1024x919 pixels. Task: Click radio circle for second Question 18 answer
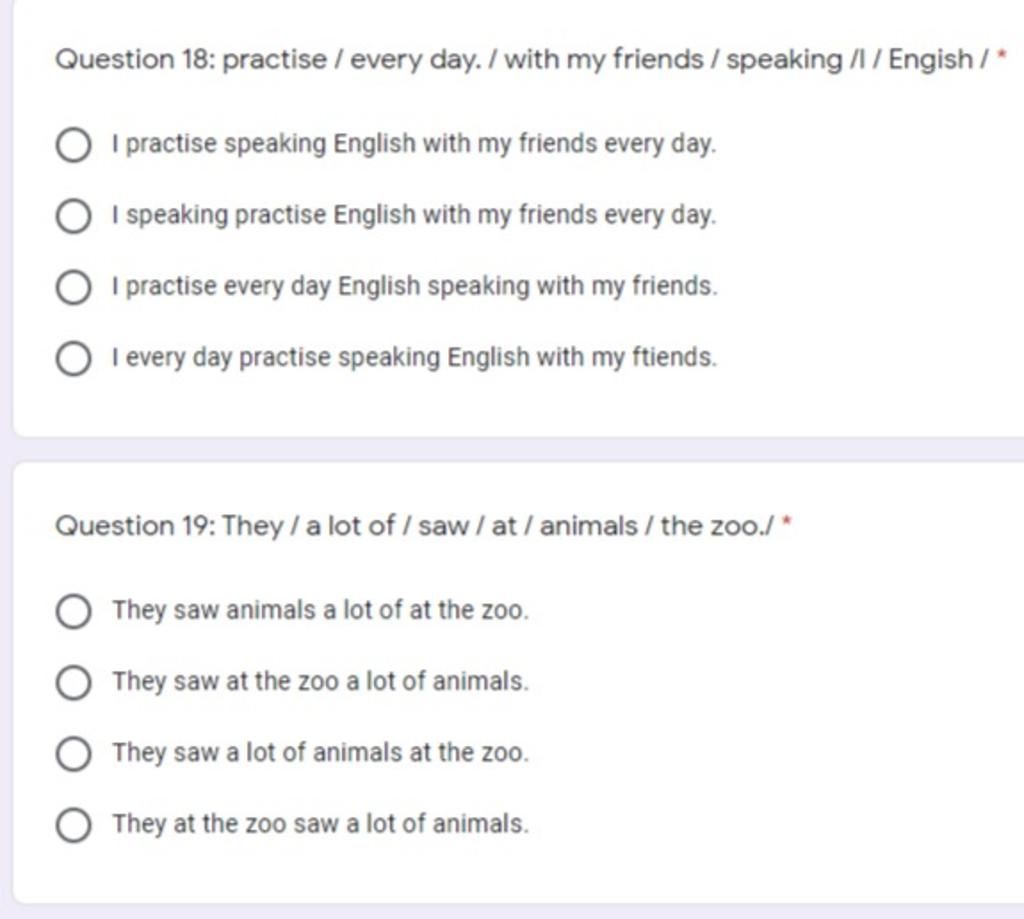pyautogui.click(x=73, y=216)
